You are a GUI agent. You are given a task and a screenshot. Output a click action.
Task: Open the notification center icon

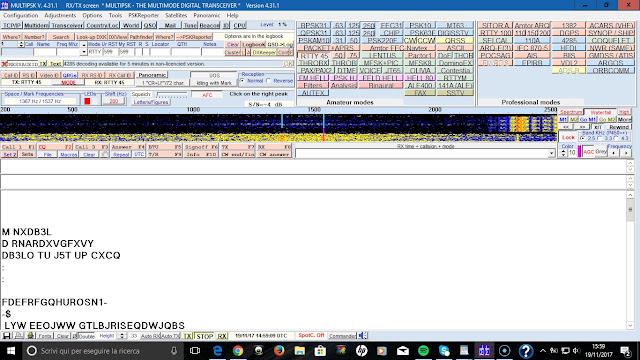point(626,351)
